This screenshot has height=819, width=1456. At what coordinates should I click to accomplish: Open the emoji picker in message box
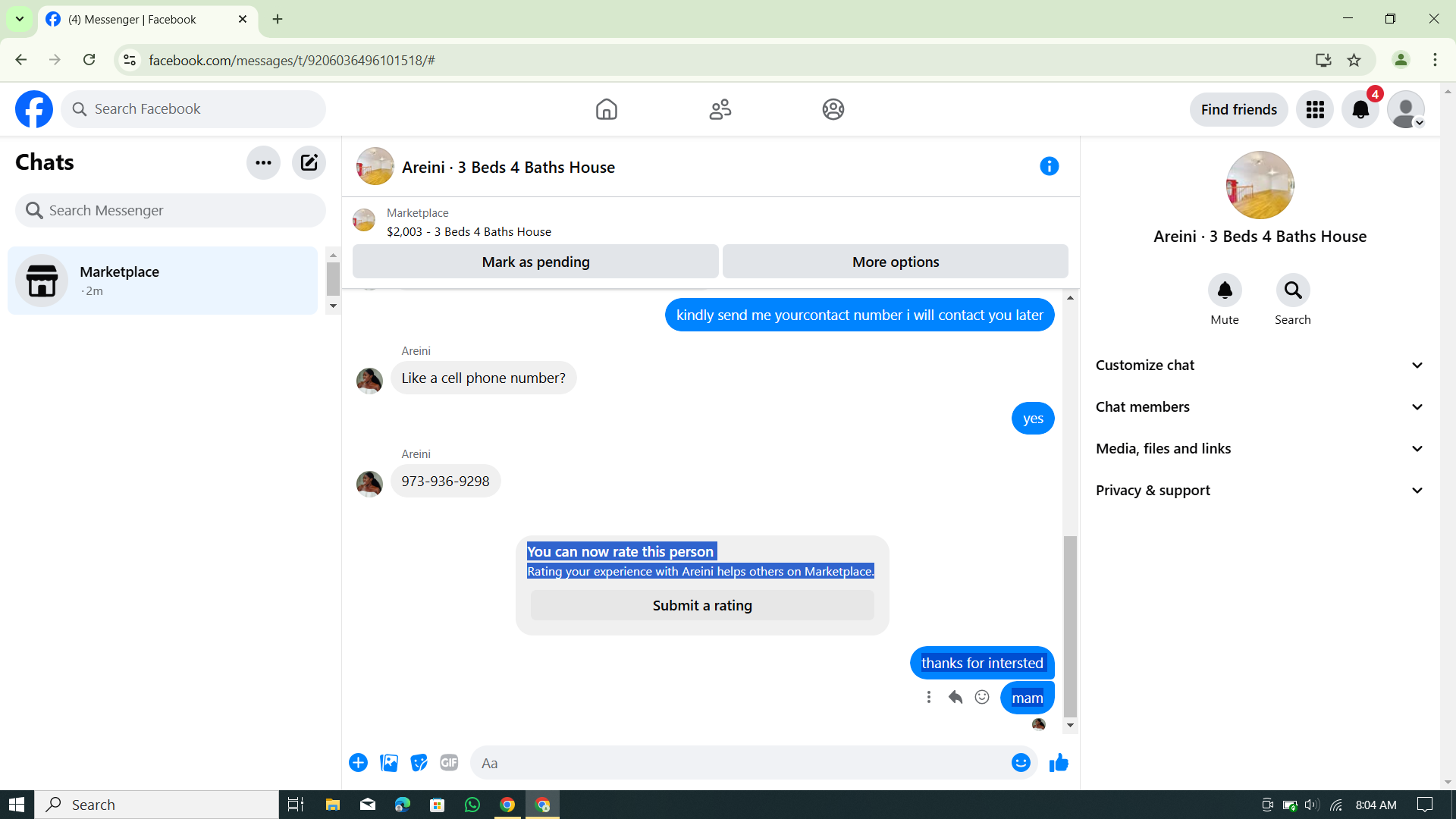(1021, 763)
